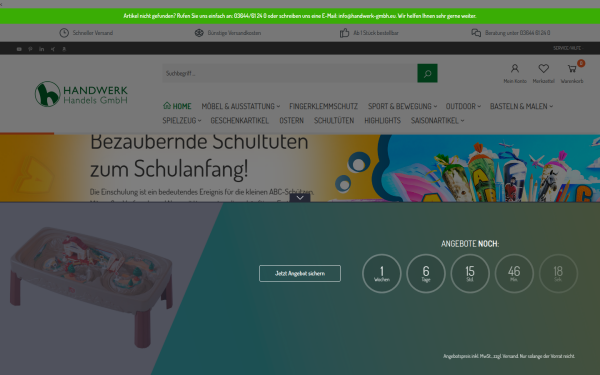Open the Highlights category
600x375 pixels.
[x=382, y=121]
